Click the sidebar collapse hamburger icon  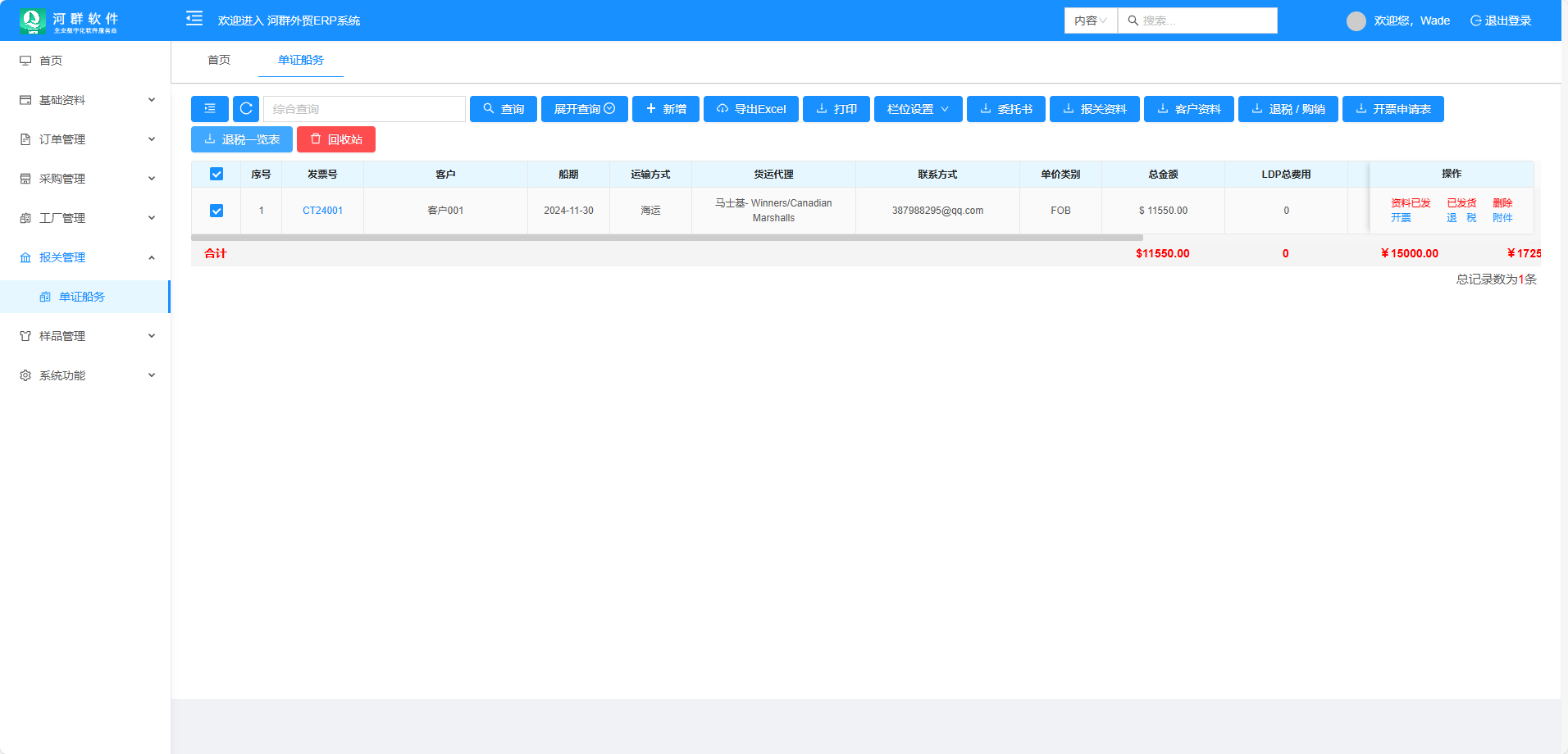point(194,19)
